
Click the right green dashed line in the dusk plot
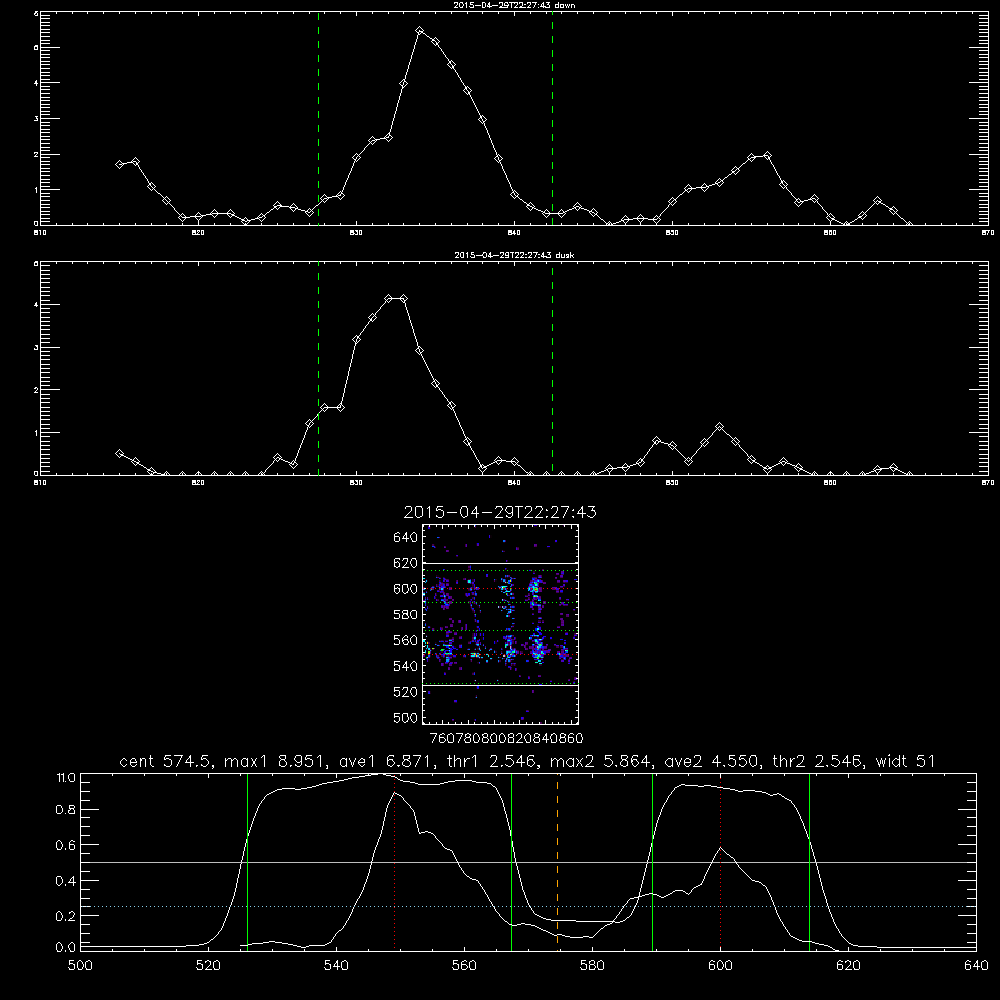point(552,369)
